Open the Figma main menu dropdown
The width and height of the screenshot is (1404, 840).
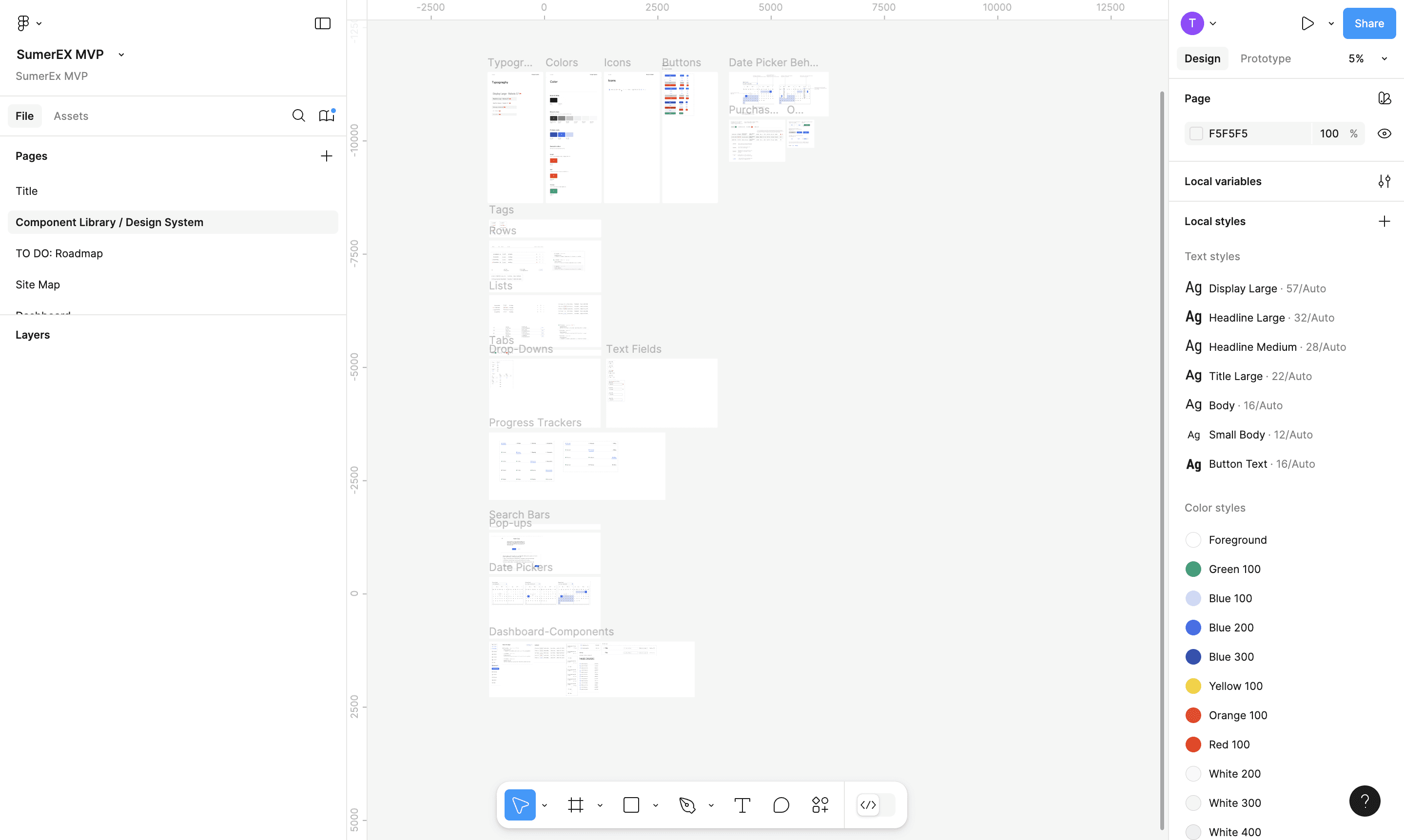[x=29, y=23]
